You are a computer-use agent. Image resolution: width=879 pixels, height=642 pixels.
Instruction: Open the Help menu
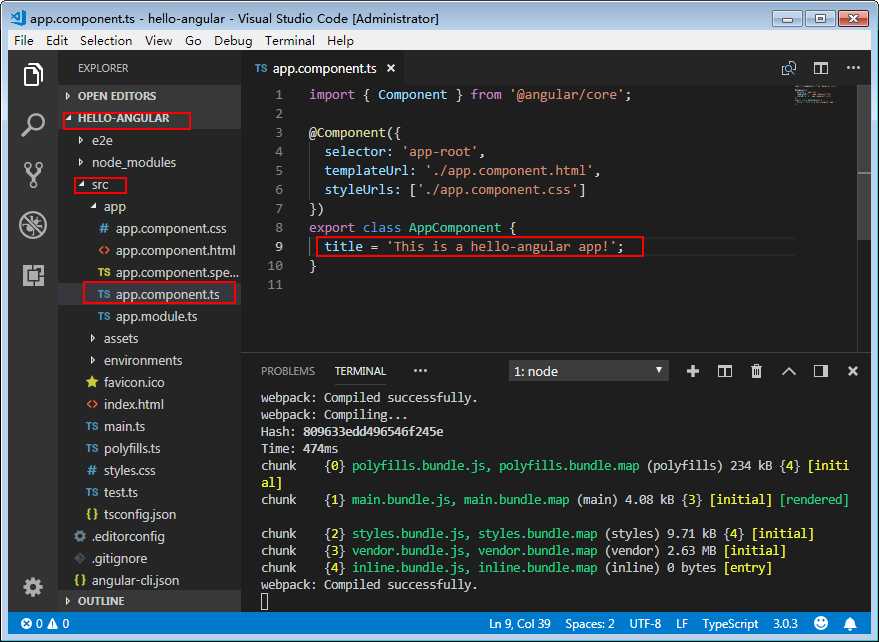(340, 41)
